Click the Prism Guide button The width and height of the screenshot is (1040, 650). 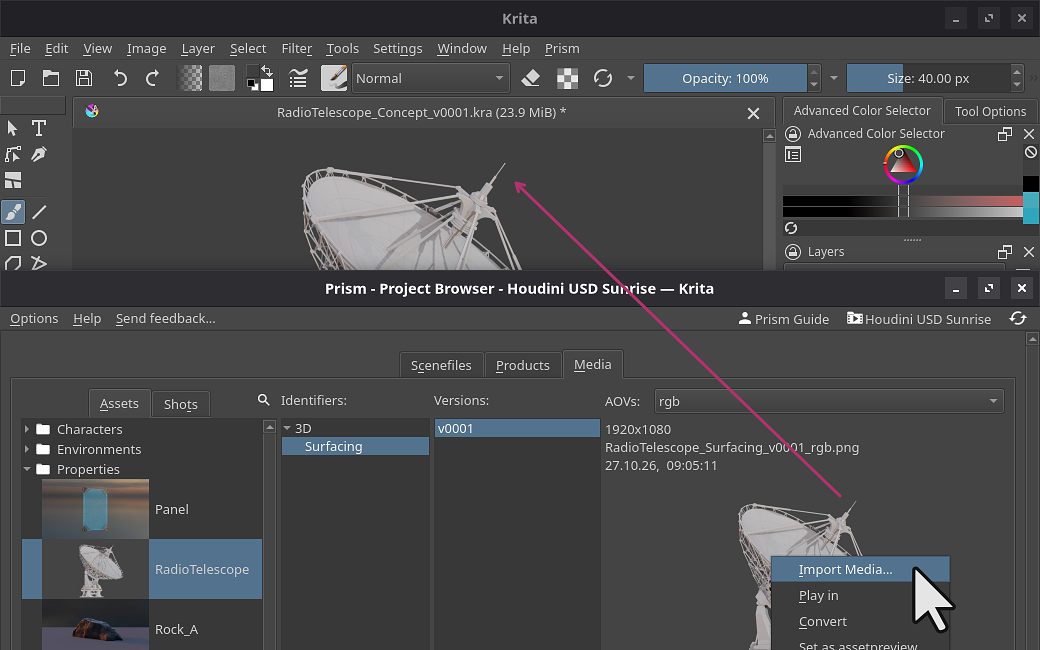[x=783, y=319]
